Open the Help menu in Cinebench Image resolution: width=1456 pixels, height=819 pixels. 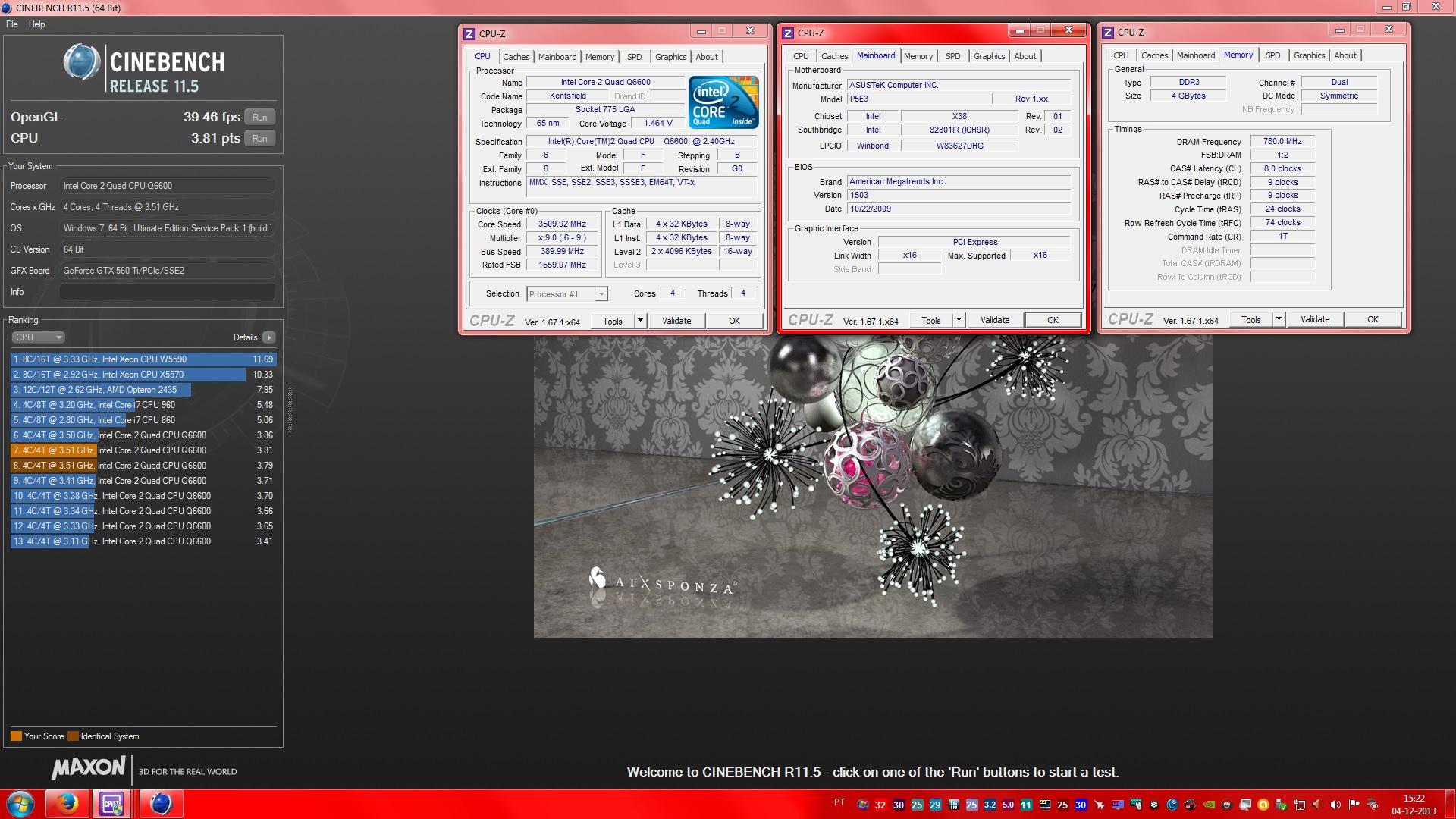point(36,24)
